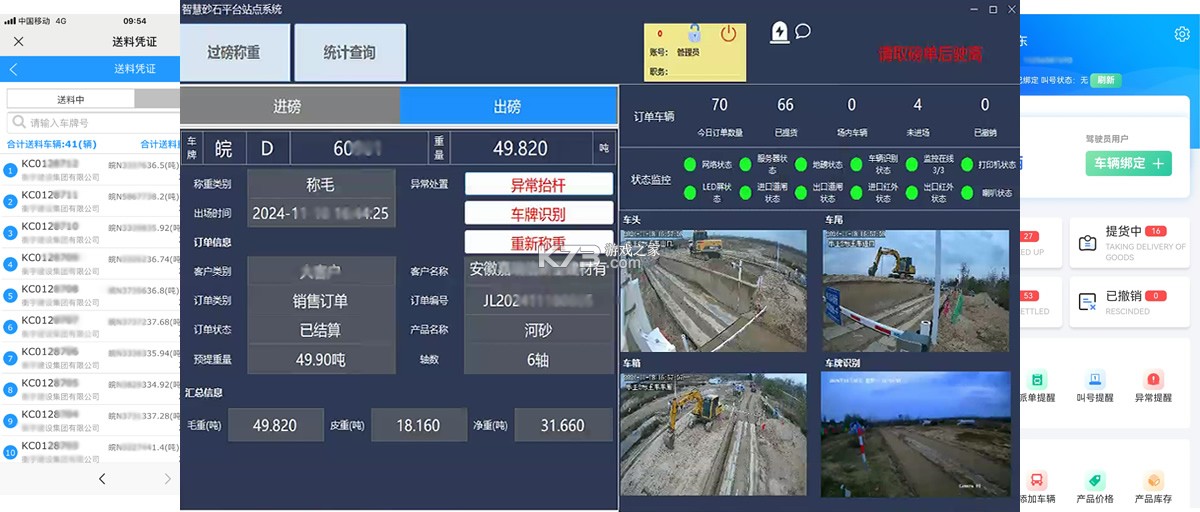The height and width of the screenshot is (512, 1200).
Task: Click the 今日订单数量 count 70
Action: 719,105
